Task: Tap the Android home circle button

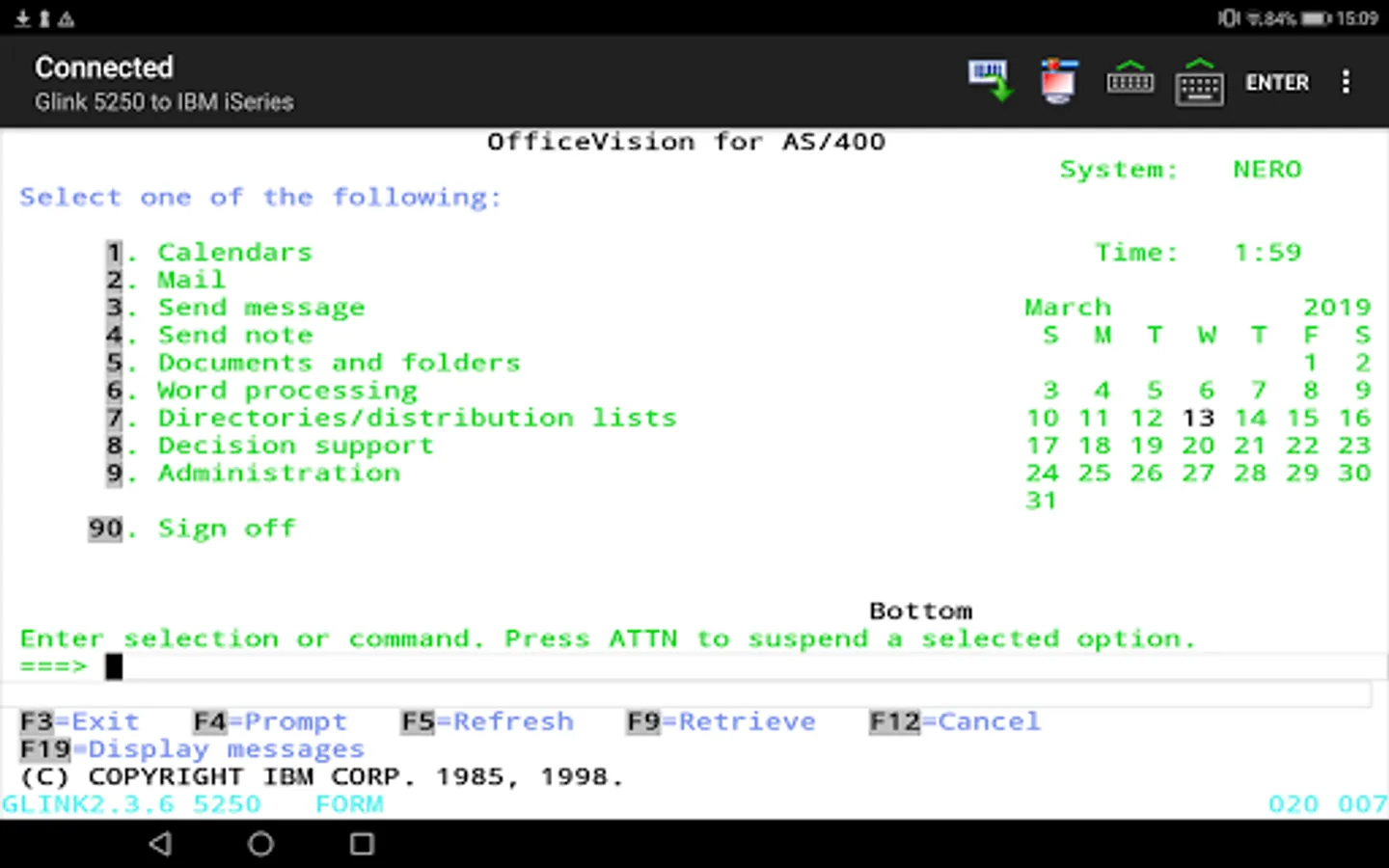Action: [x=260, y=844]
